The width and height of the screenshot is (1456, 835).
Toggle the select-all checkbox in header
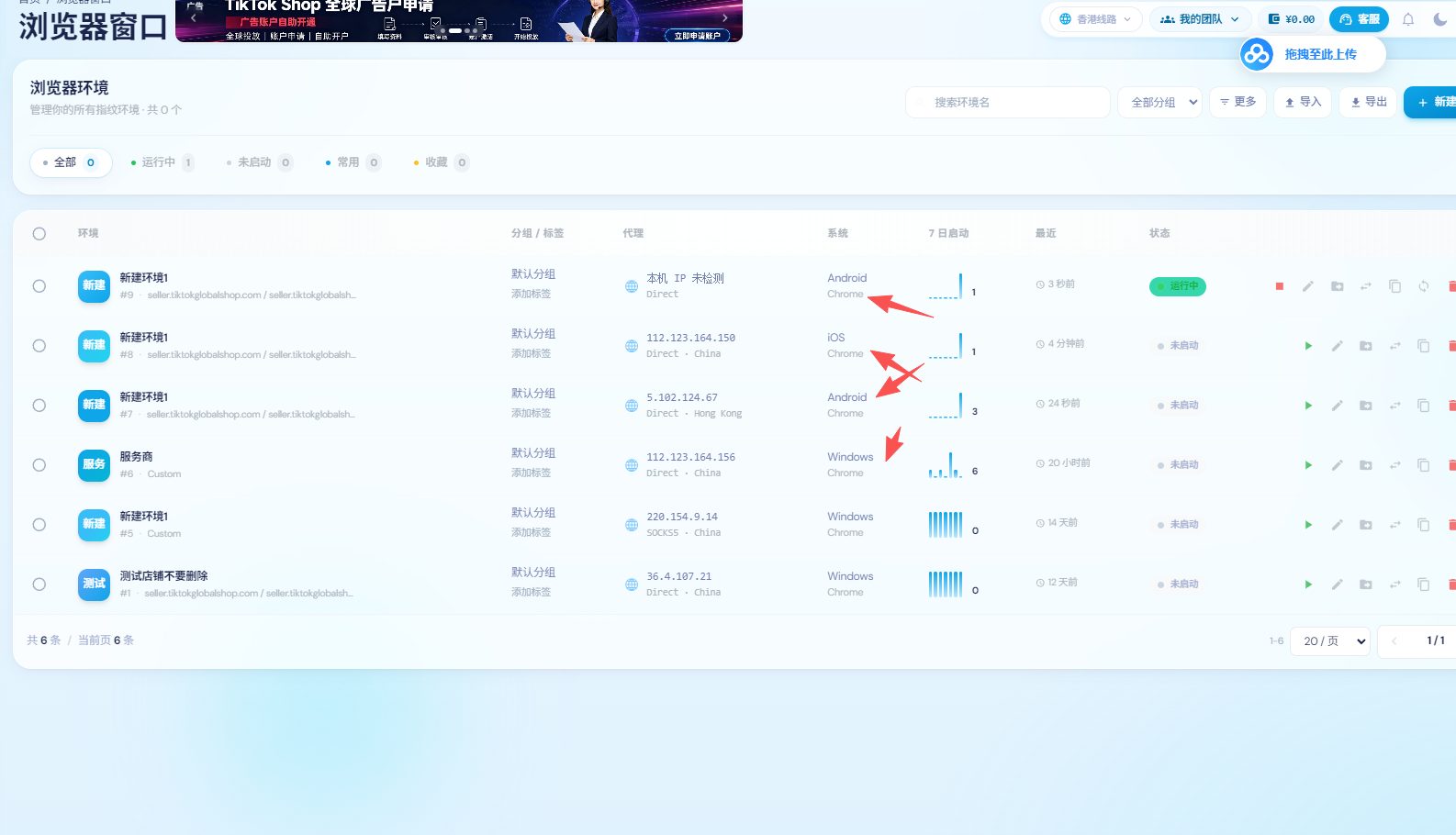coord(39,234)
